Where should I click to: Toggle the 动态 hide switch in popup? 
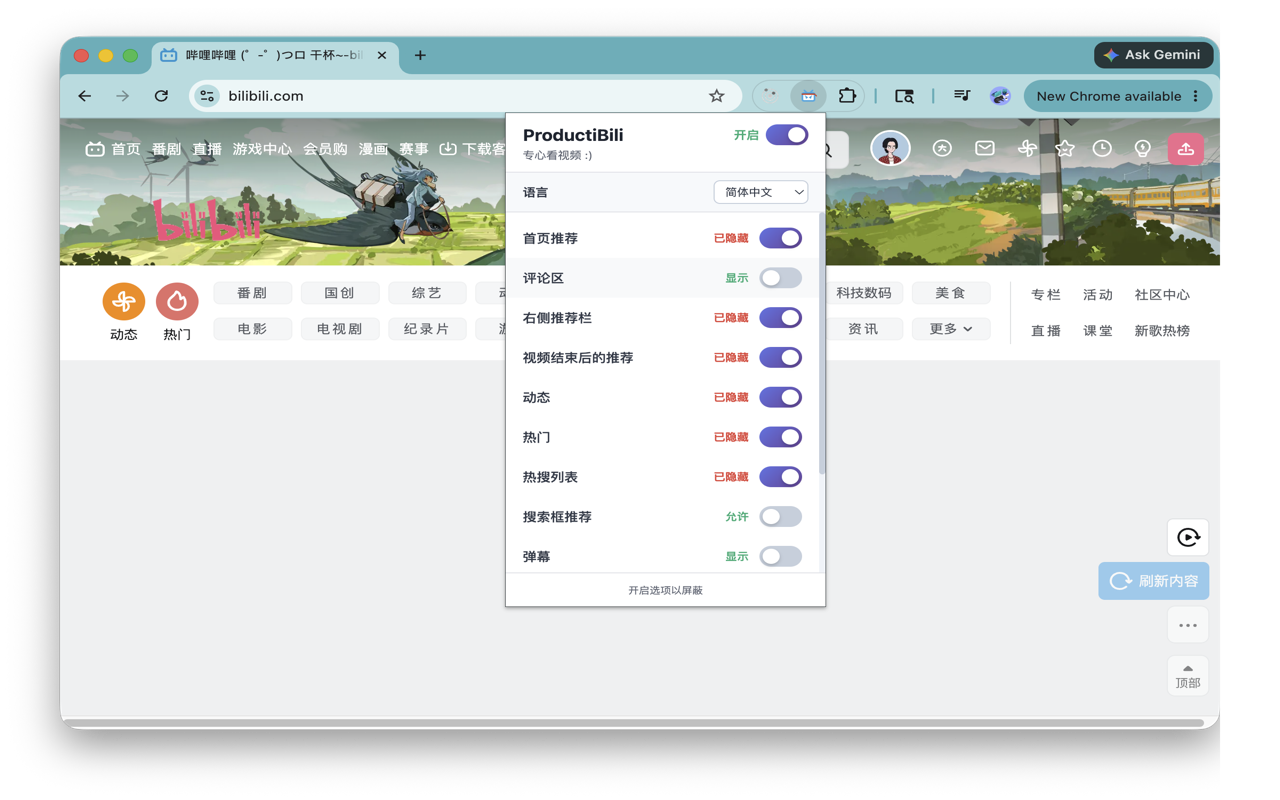[780, 397]
